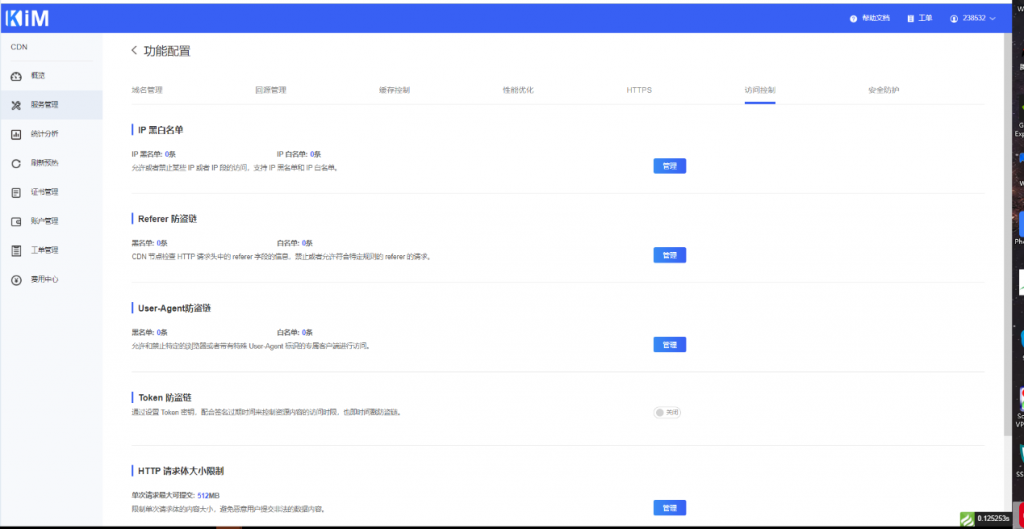Open 服务管理 via its wrench icon

click(16, 105)
